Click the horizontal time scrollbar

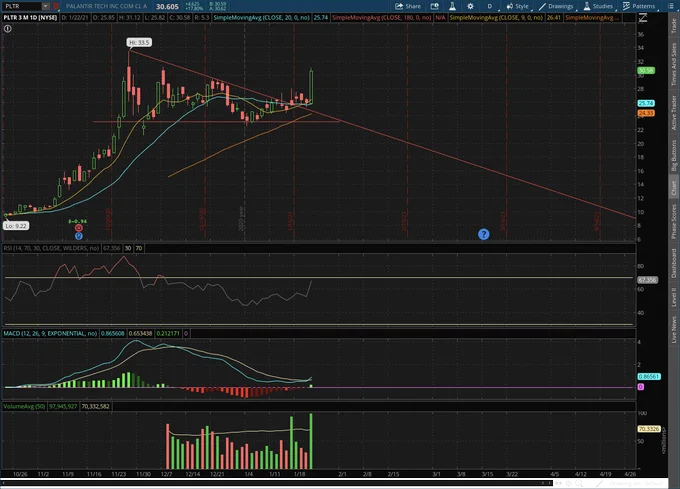click(x=275, y=482)
